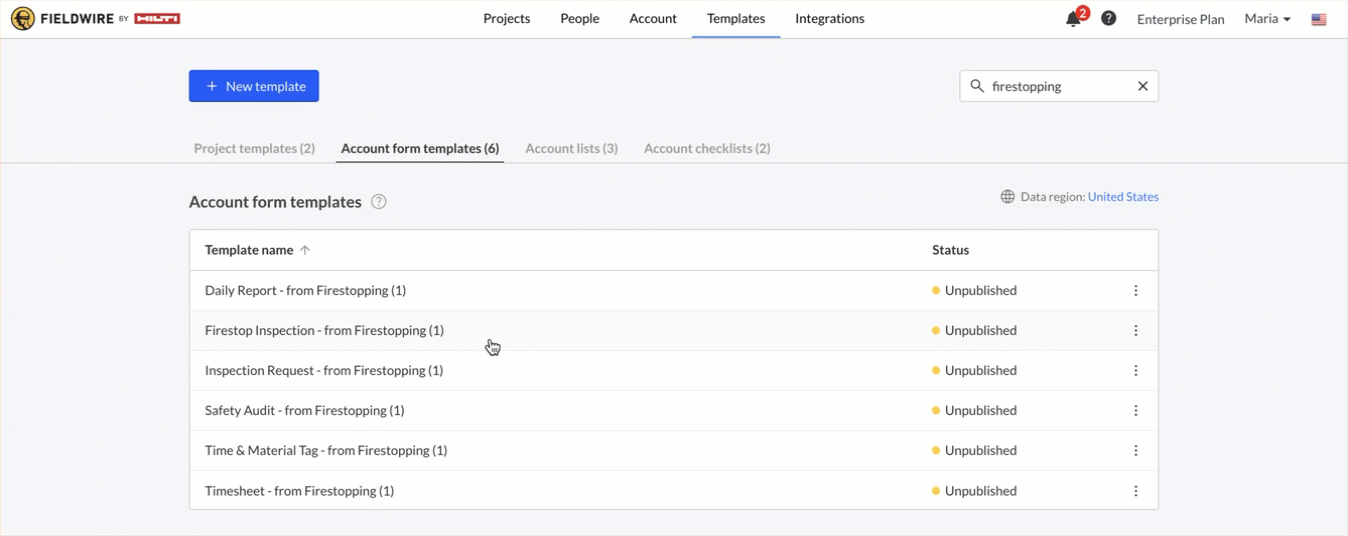Open the Firestop Inspection three-dot menu

click(1135, 331)
